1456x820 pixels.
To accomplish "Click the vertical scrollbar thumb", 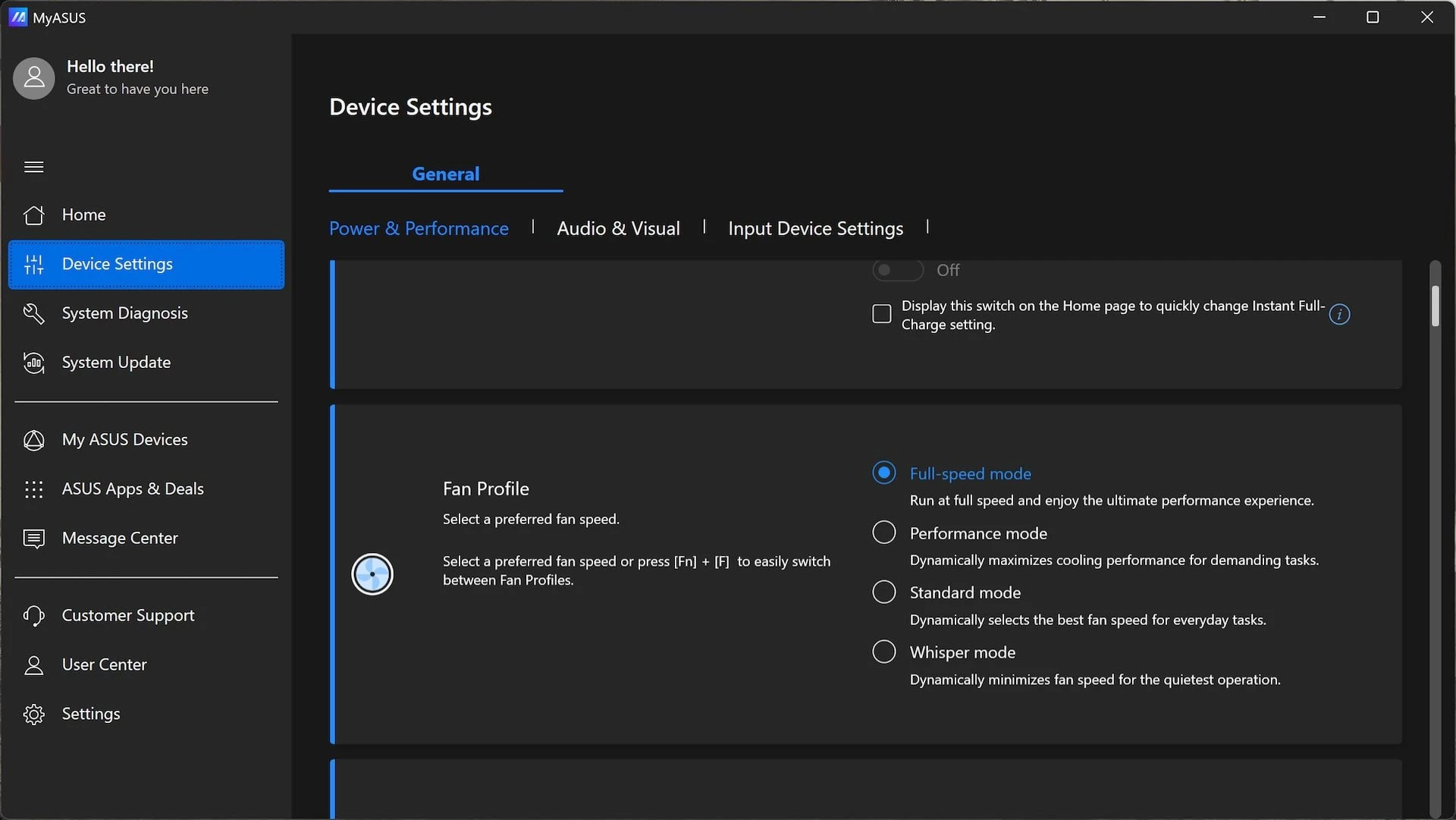I will tap(1435, 306).
